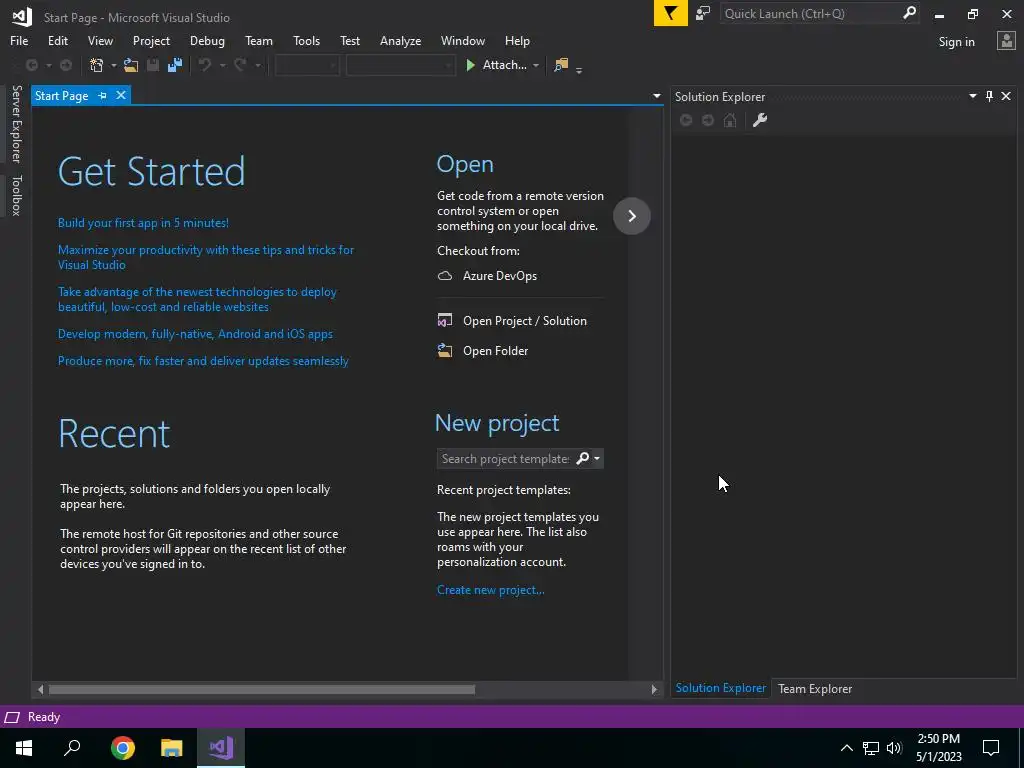Click Visual Studio taskbar icon
Viewport: 1024px width, 768px height.
click(x=221, y=748)
